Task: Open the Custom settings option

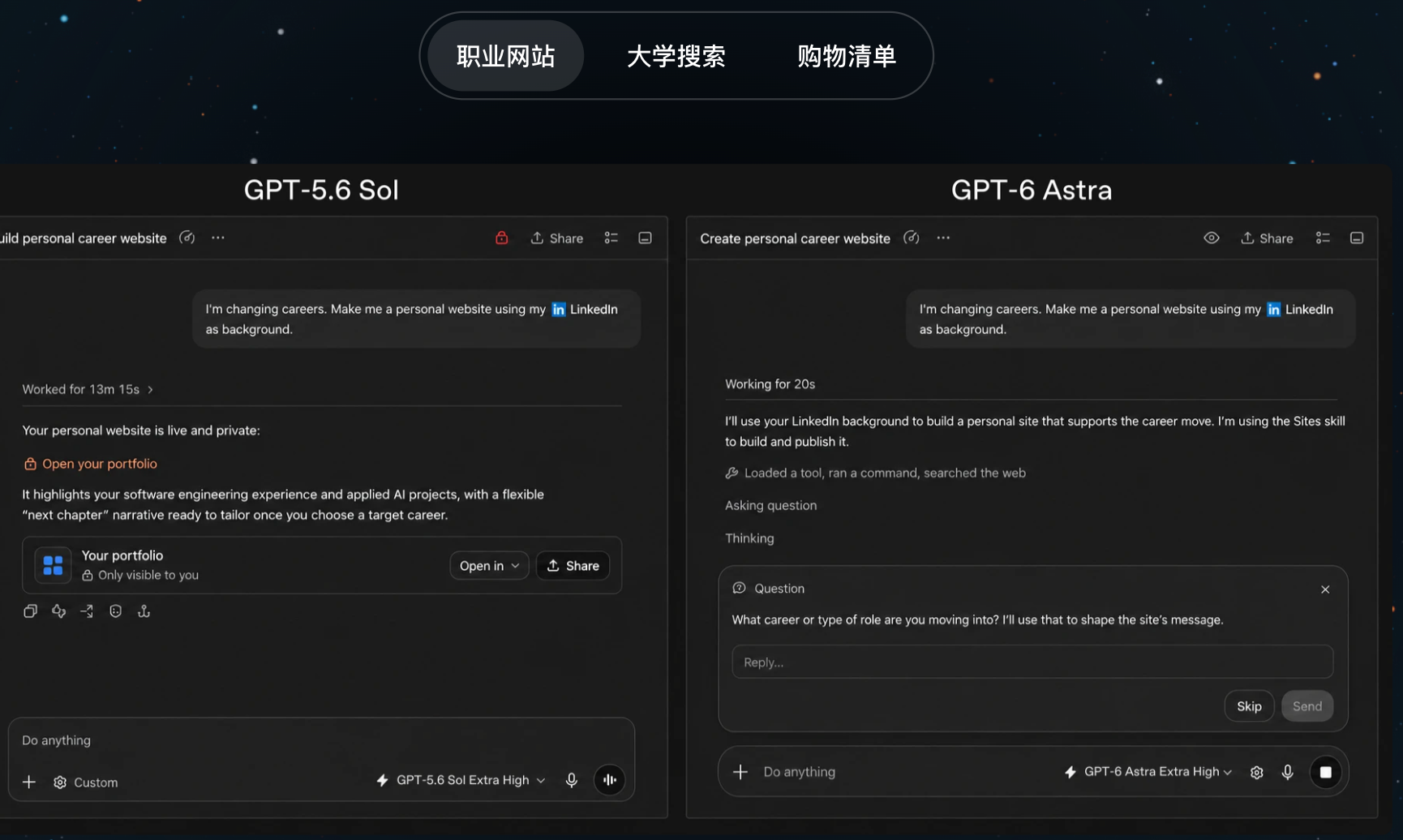Action: (86, 782)
